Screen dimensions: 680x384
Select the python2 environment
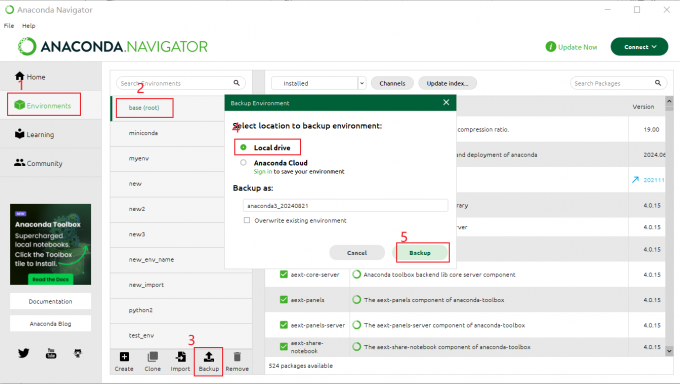[x=181, y=310]
